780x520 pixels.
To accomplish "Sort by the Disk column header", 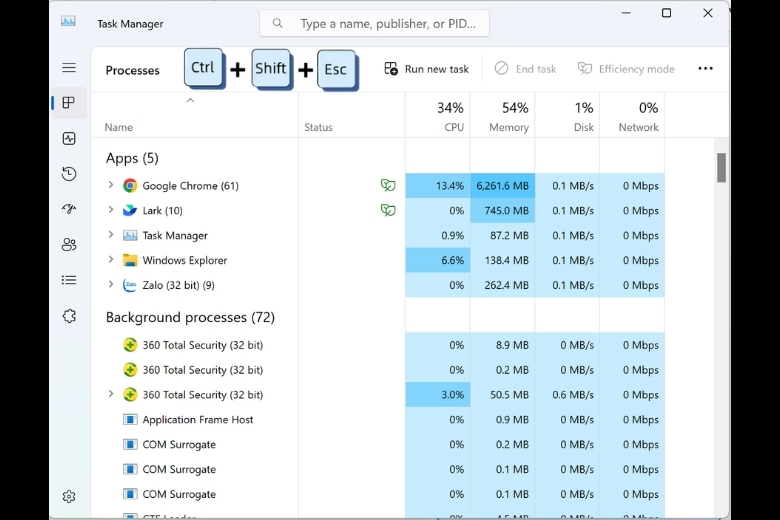I will [567, 116].
